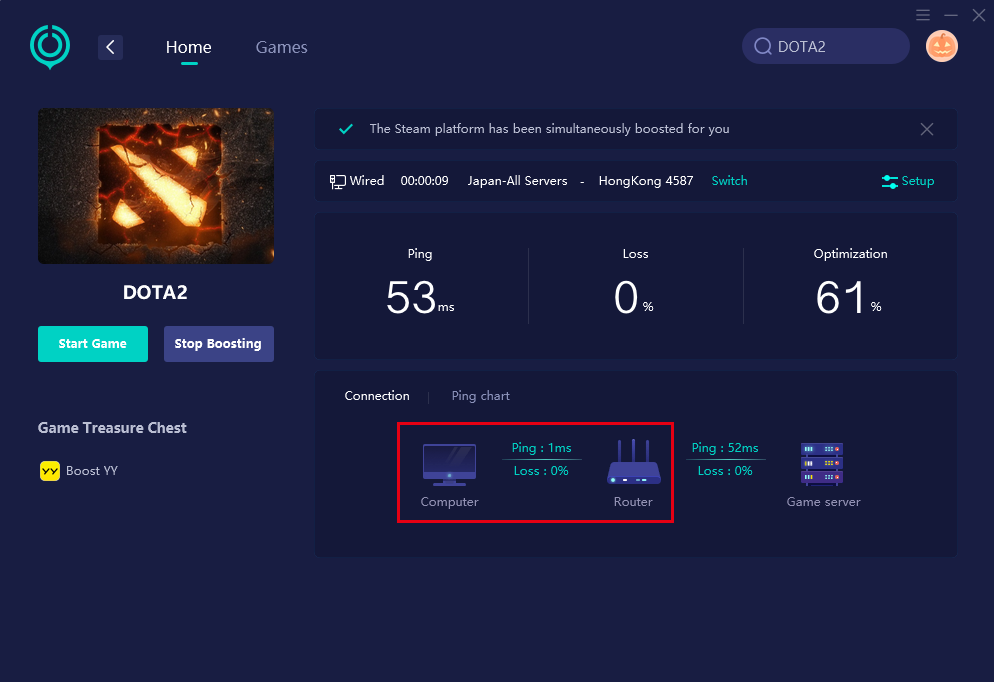Screen dimensions: 994x682
Task: Focus the DOTA2 search field
Action: (825, 46)
